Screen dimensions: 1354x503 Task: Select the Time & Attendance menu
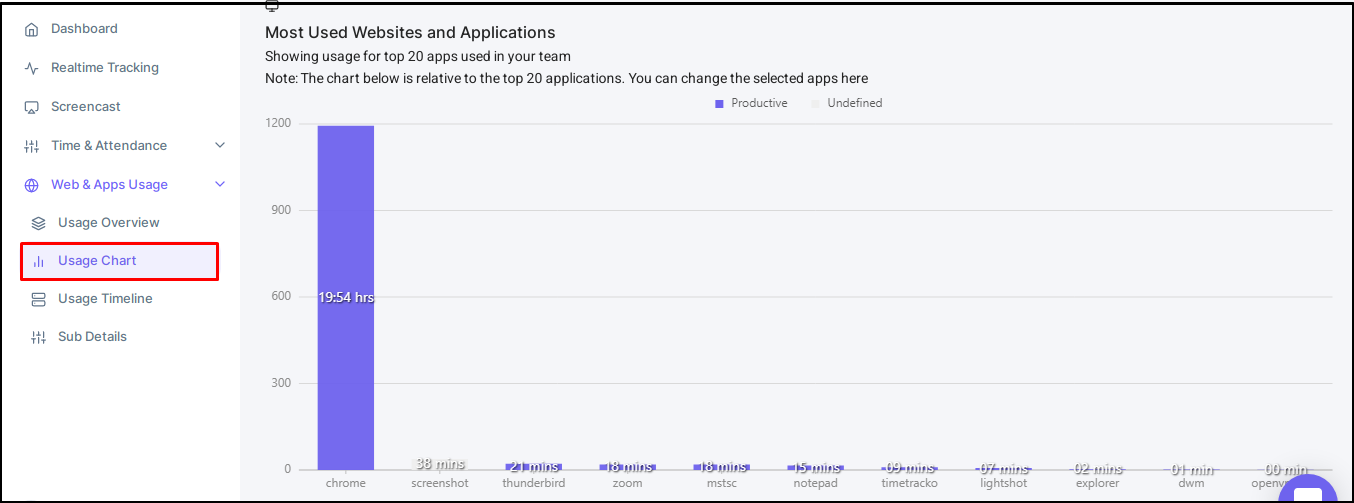pyautogui.click(x=109, y=146)
